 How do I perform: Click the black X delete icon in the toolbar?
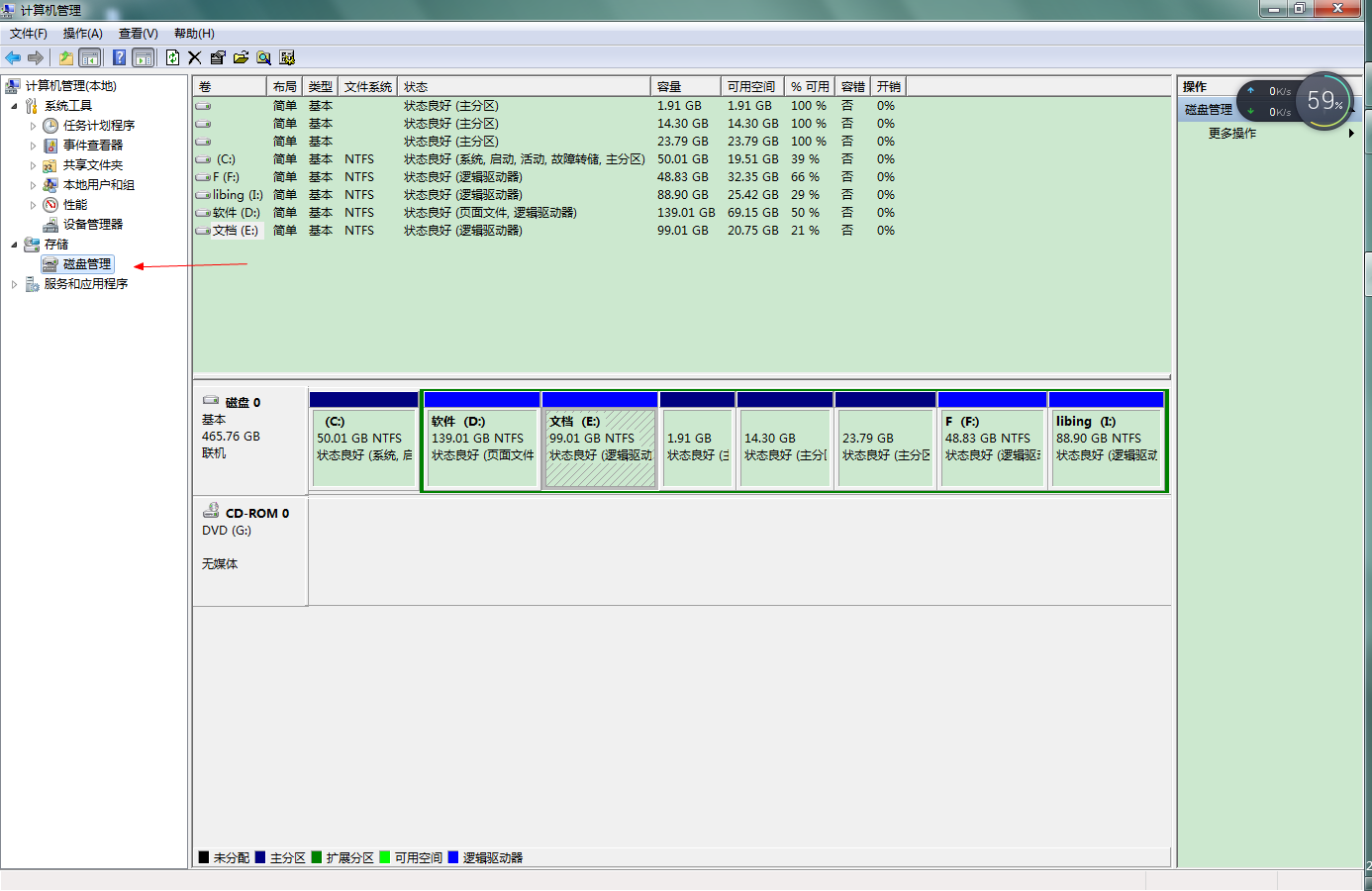coord(194,57)
